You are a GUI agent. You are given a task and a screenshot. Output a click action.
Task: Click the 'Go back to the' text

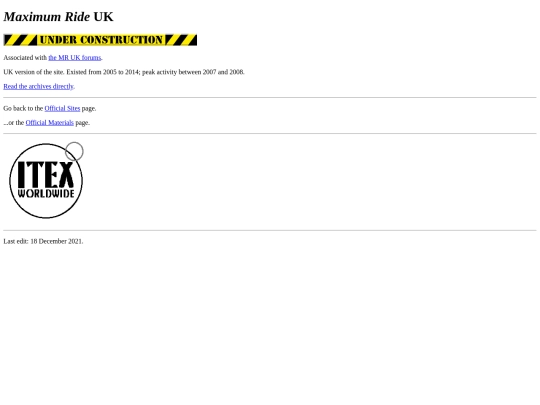tap(23, 108)
